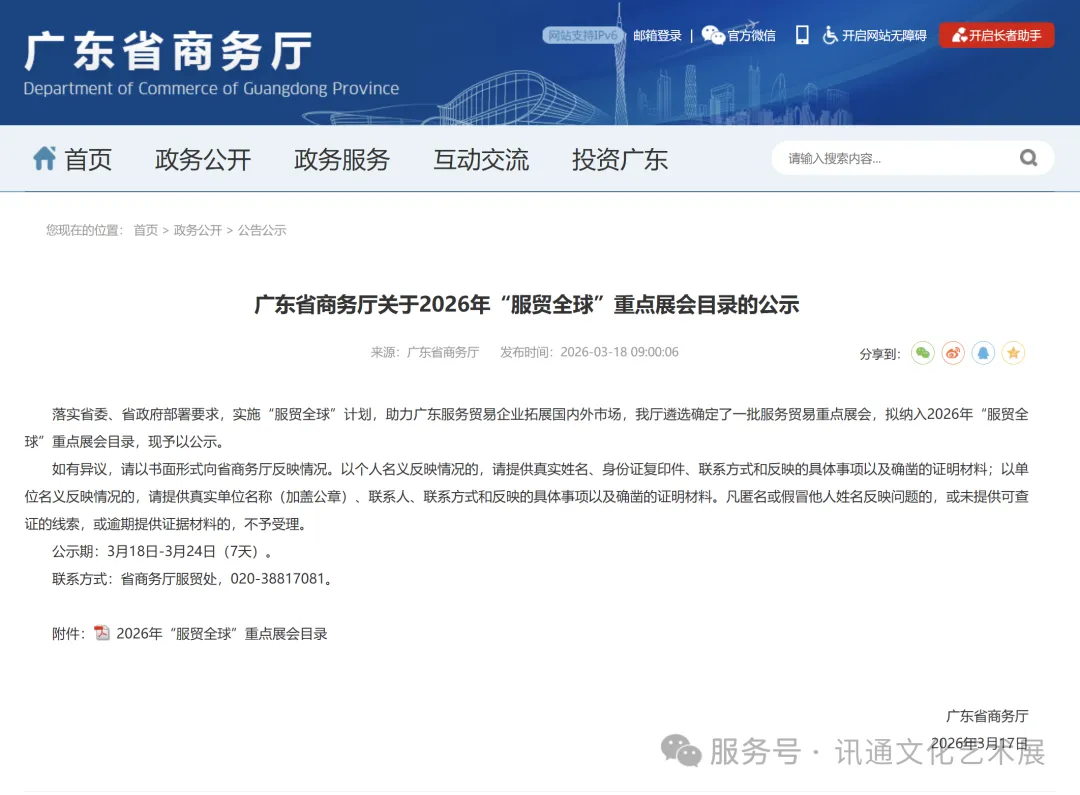Click 网站支持IPv6 badge

[583, 35]
